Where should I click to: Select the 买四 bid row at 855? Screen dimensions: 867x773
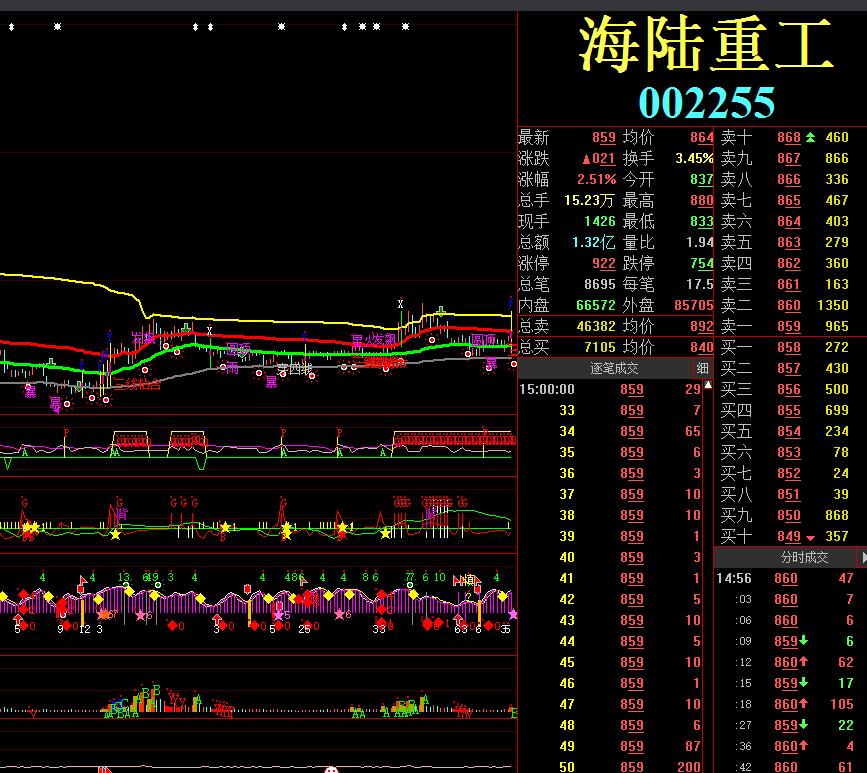(791, 410)
